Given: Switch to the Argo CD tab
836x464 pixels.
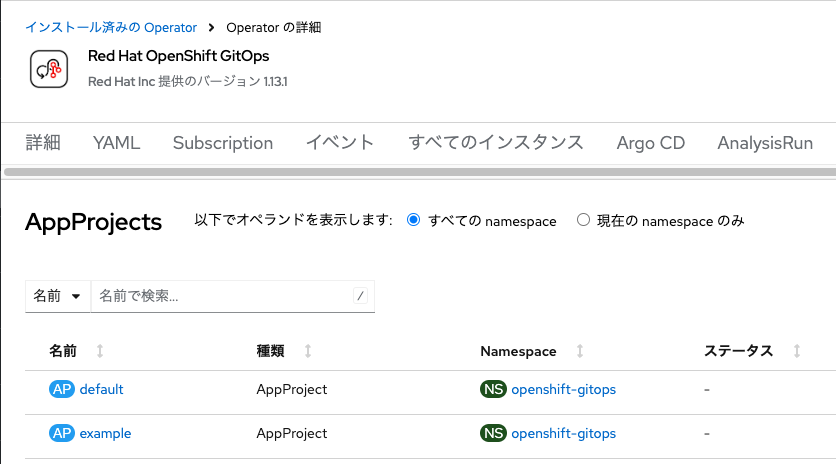Looking at the screenshot, I should point(650,143).
